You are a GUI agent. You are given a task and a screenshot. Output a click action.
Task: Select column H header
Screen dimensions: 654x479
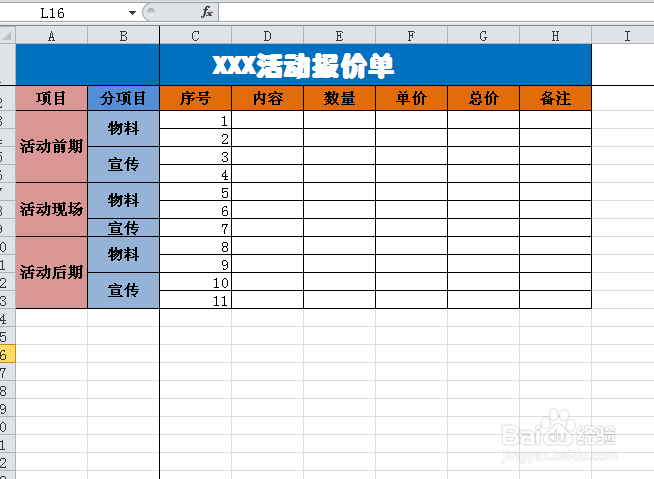(x=555, y=36)
